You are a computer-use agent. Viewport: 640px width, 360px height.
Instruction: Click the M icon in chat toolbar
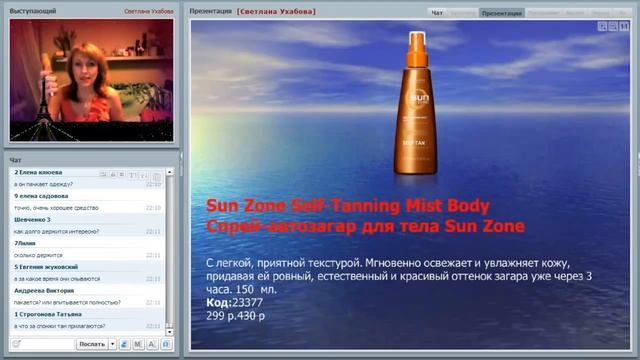tap(138, 344)
